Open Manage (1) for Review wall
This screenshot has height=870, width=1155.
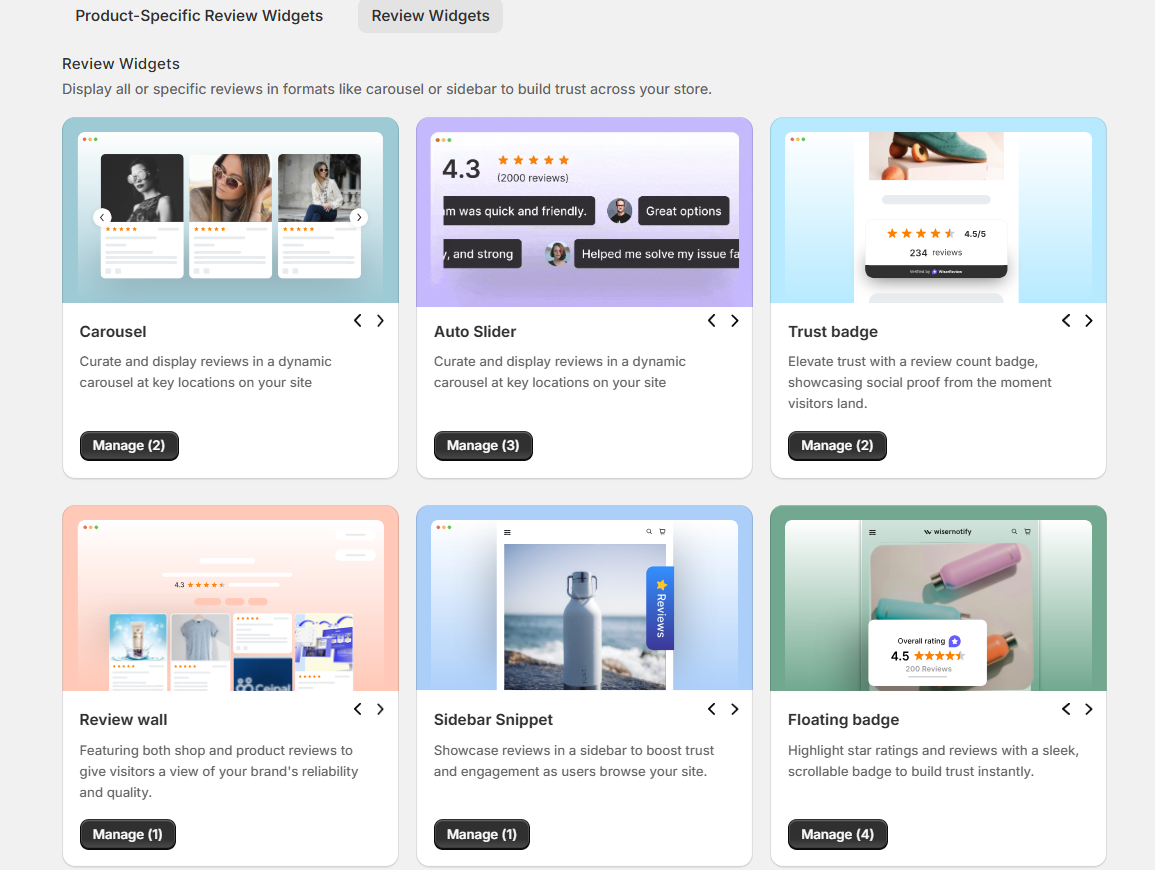tap(127, 834)
